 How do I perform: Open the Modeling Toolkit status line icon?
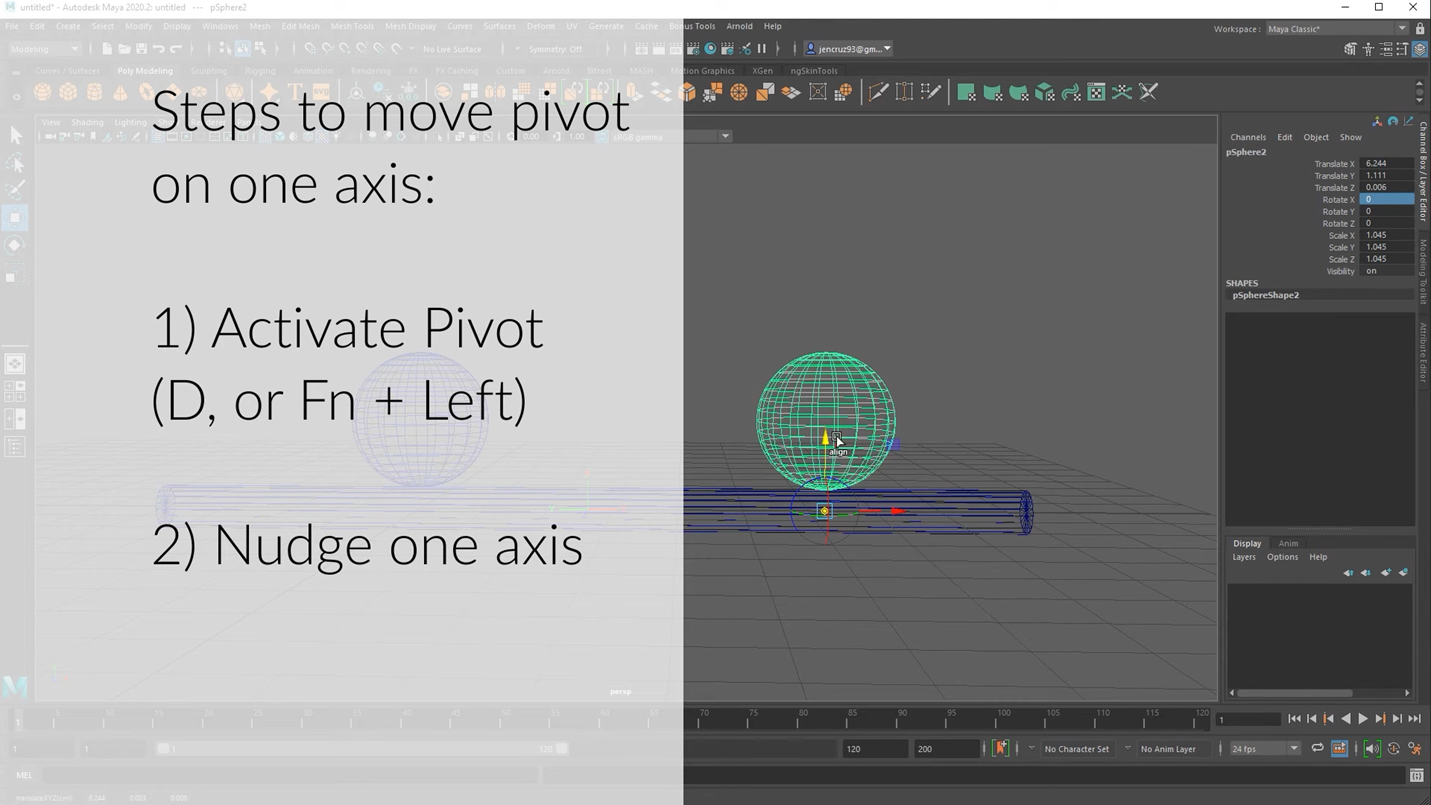coord(1350,49)
